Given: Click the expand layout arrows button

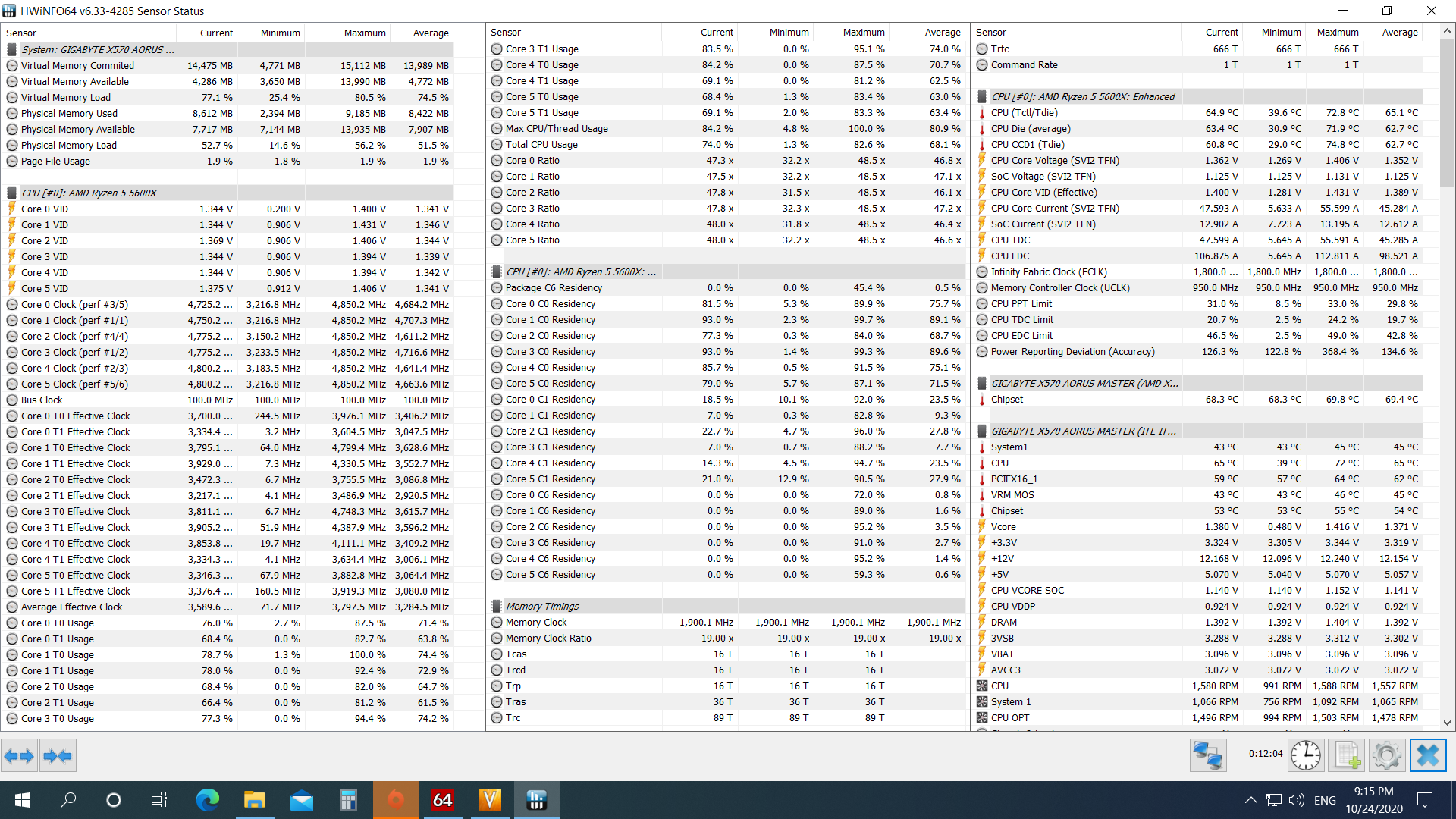Looking at the screenshot, I should tap(19, 755).
